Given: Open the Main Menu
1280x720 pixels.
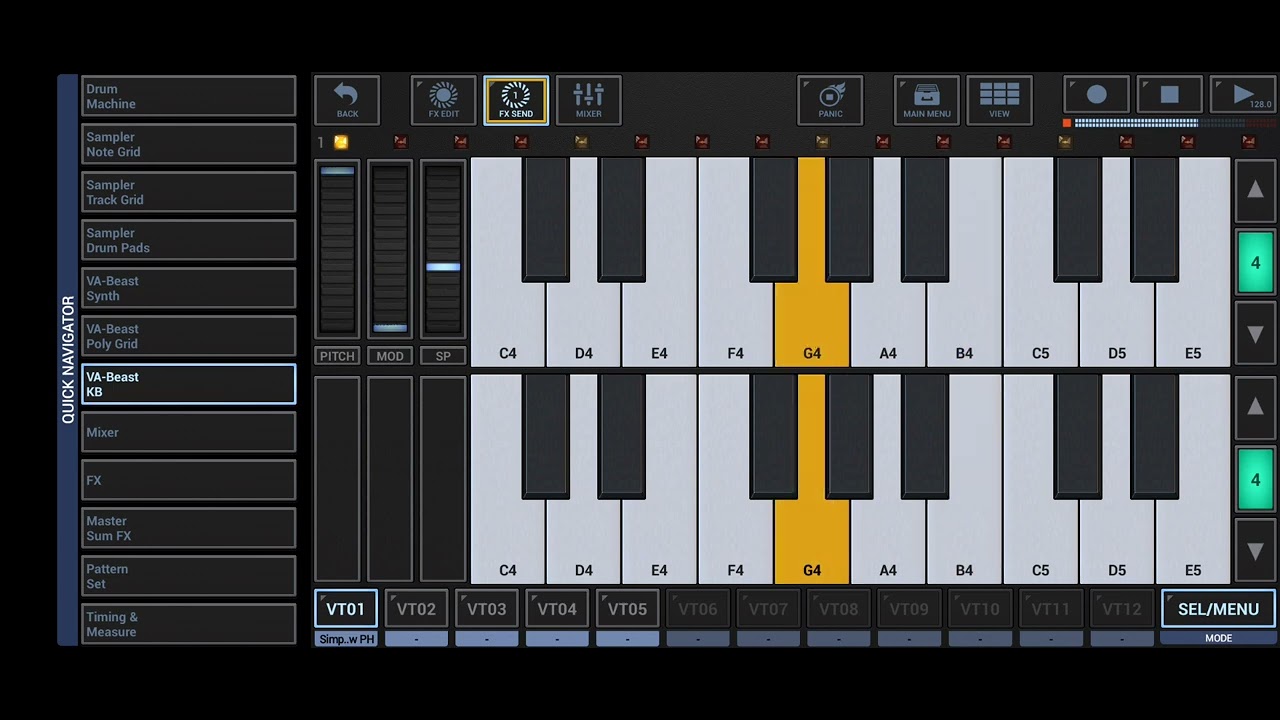Looking at the screenshot, I should 927,100.
